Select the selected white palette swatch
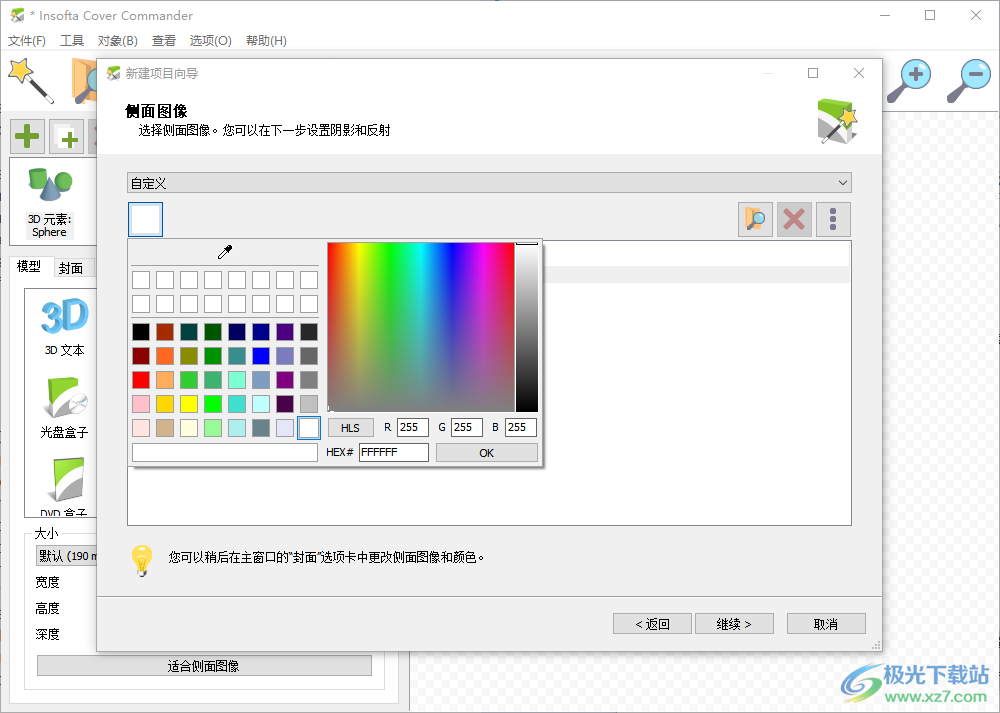The image size is (1000, 713). (309, 428)
